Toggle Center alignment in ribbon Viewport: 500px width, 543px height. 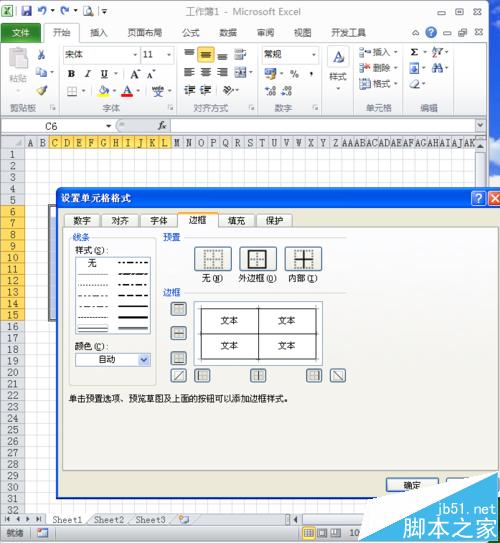click(x=206, y=72)
